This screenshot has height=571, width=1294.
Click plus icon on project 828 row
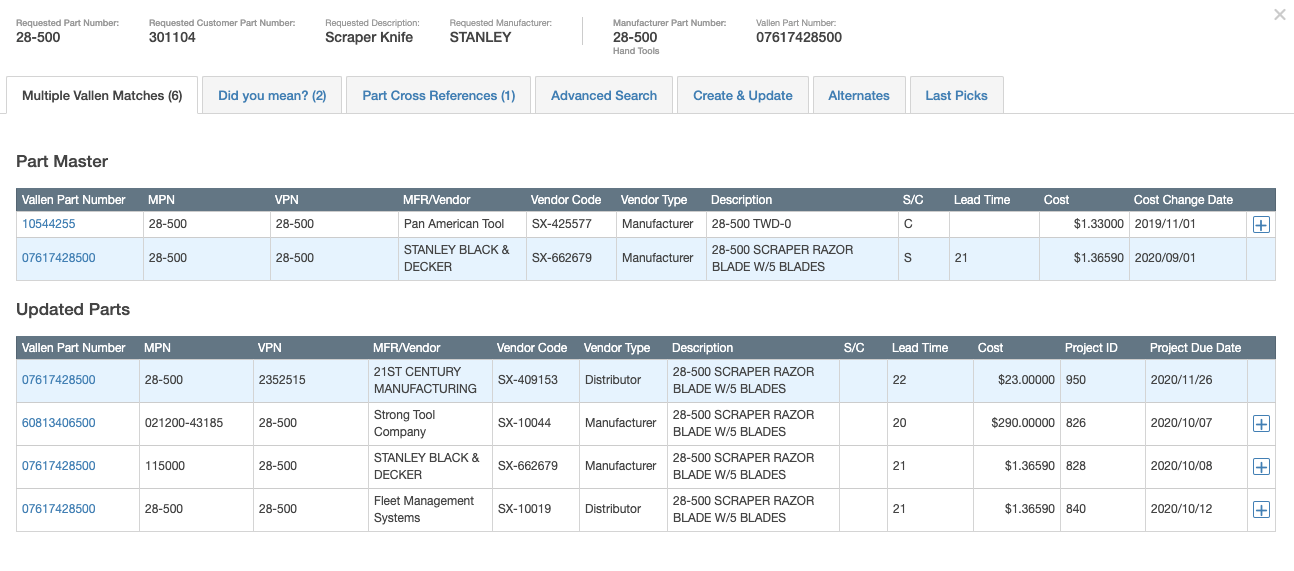pos(1261,467)
